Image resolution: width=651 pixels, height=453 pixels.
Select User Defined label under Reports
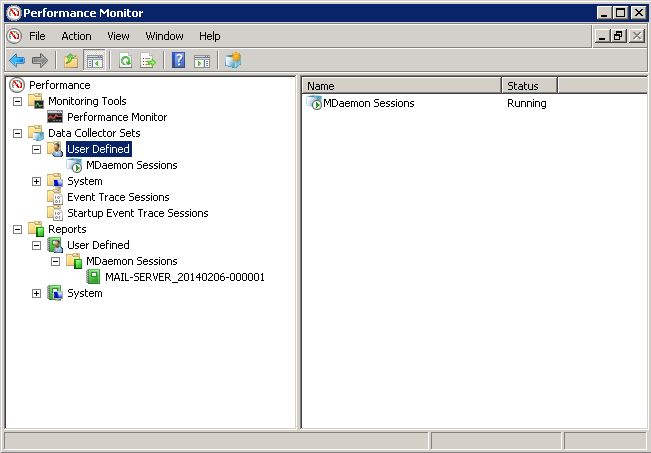[x=98, y=245]
